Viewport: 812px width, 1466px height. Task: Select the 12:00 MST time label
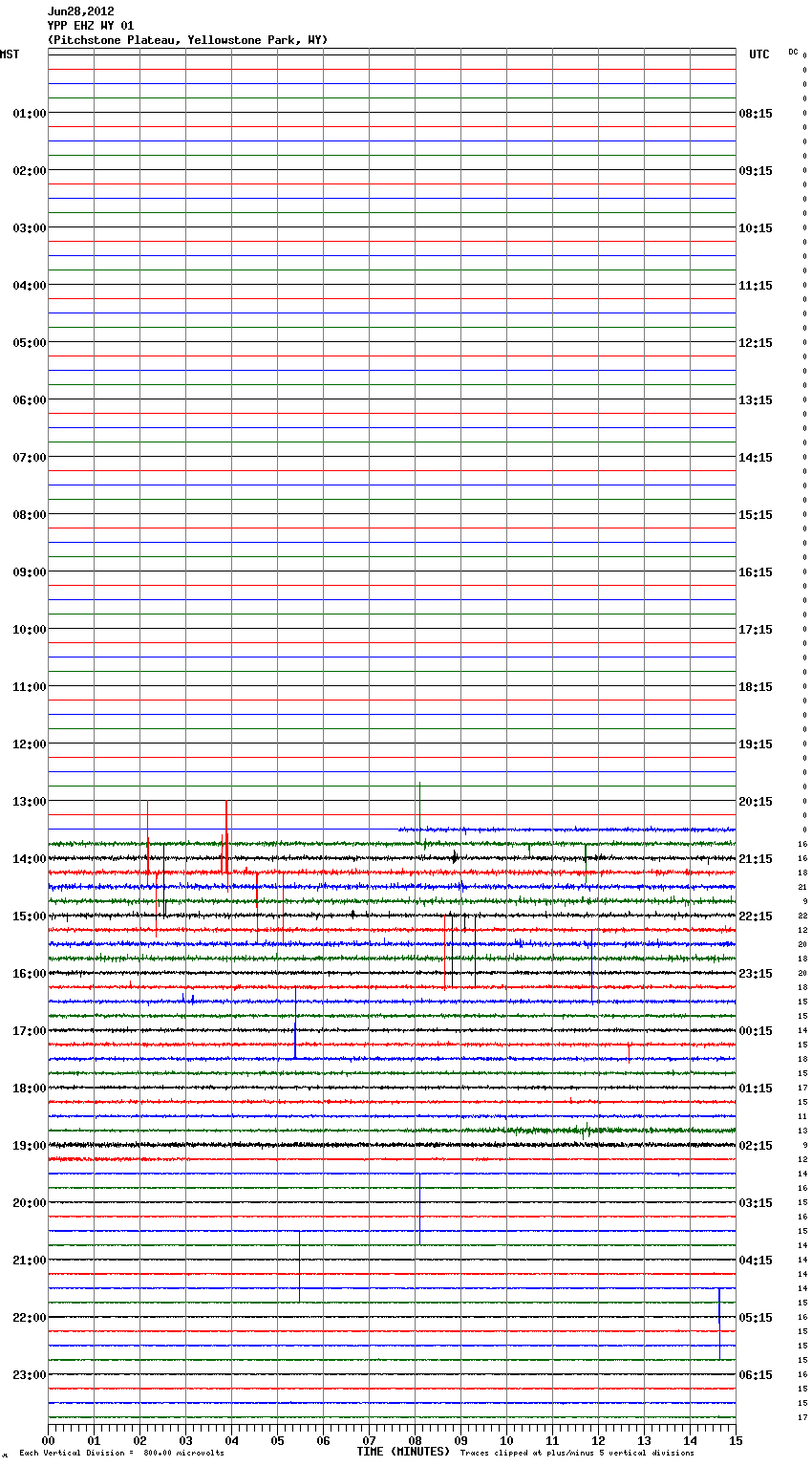click(30, 744)
